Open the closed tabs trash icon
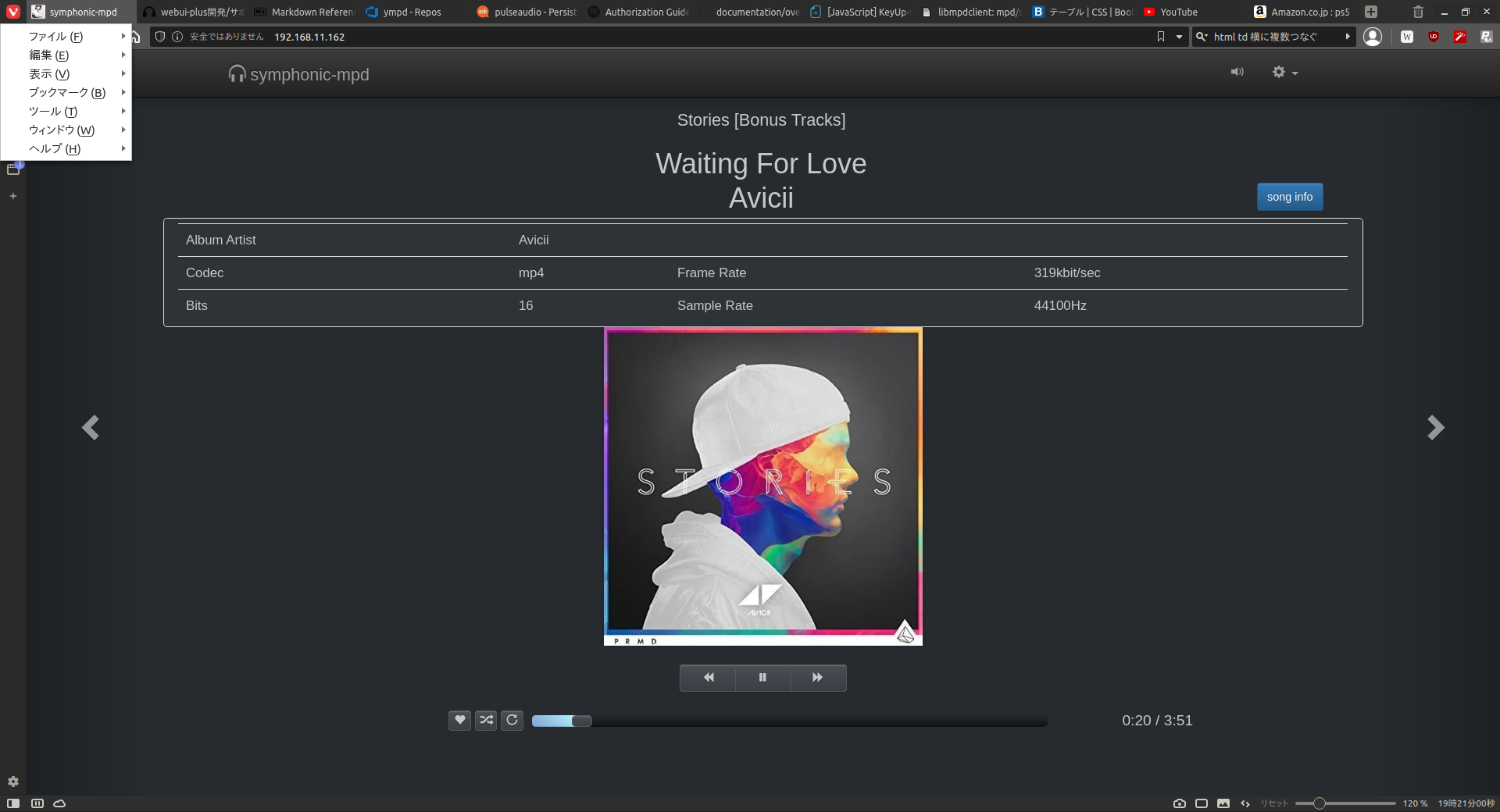 (x=1418, y=12)
